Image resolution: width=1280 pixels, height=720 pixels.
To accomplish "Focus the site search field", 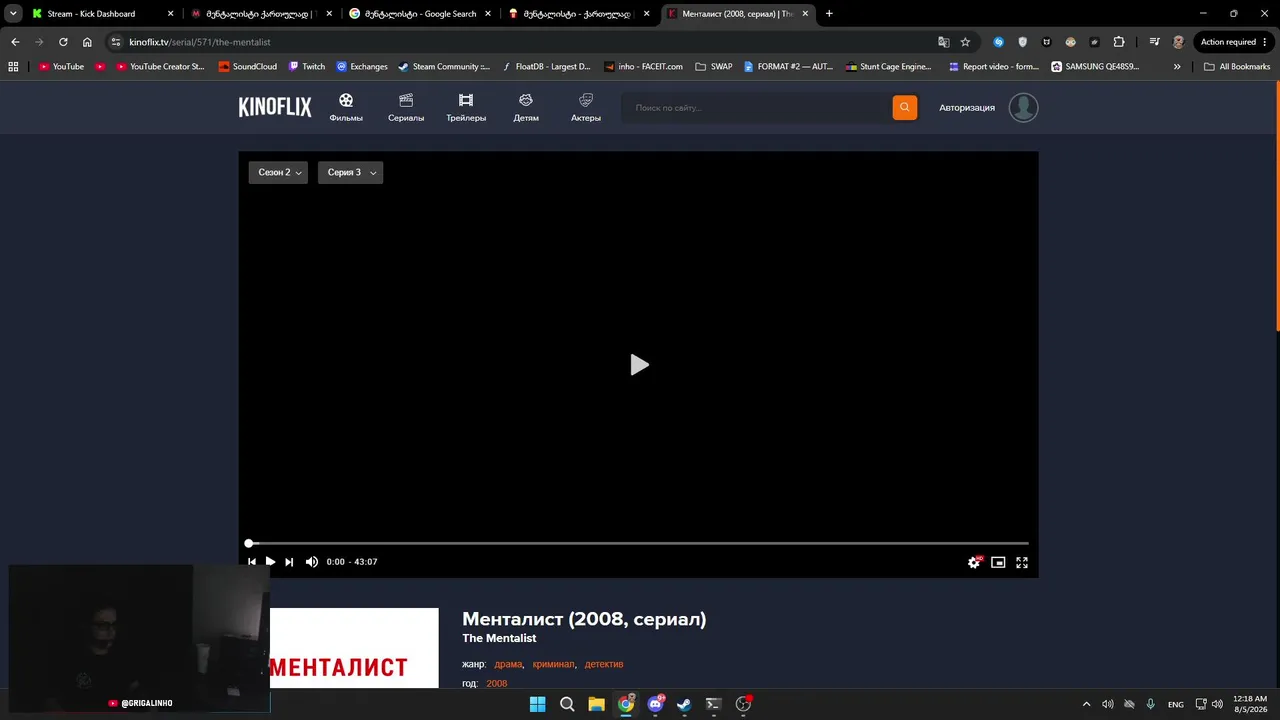I will tap(757, 108).
